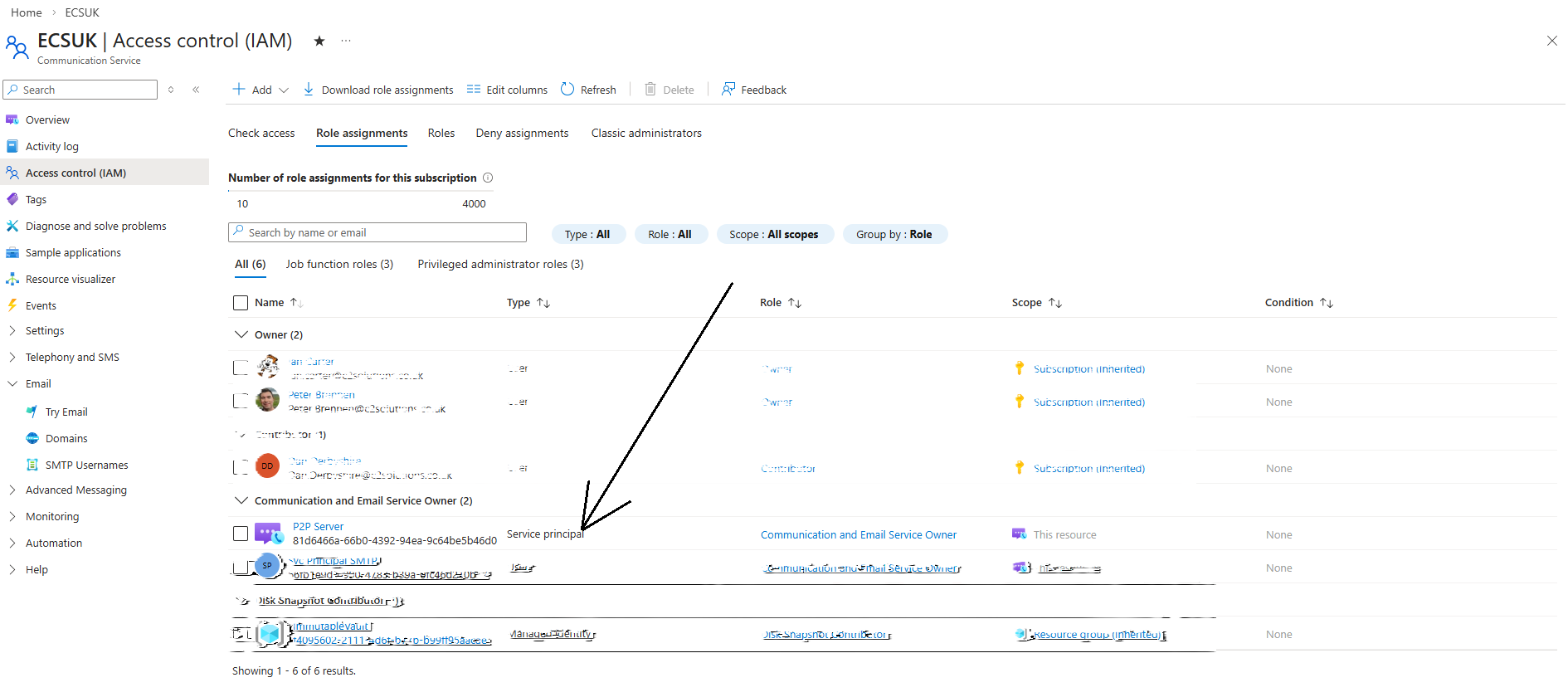
Task: Open Diagnose and solve problems icon
Action: (12, 226)
